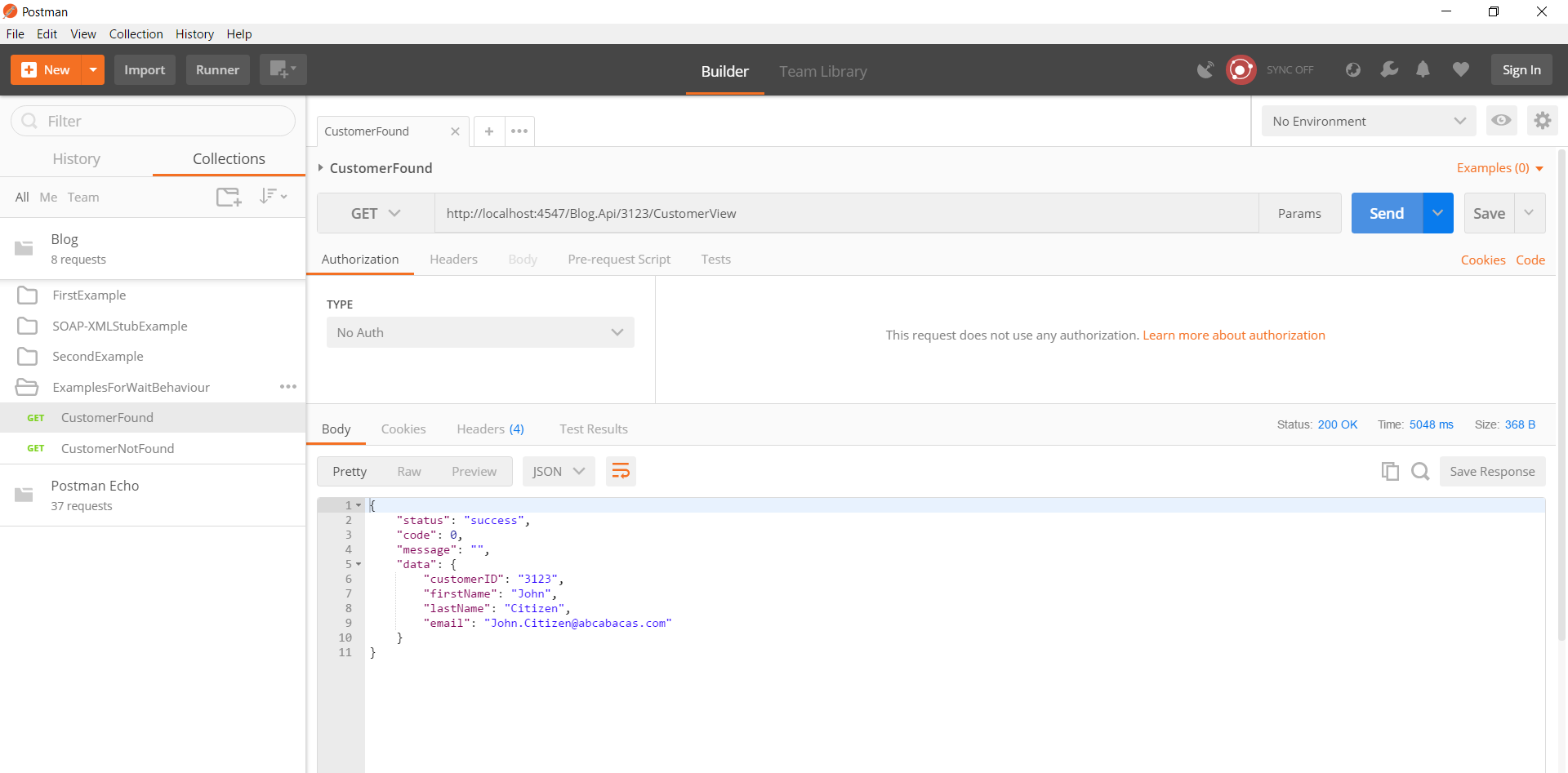
Task: Open the SOAP-XMLStubExample folder
Action: point(153,326)
